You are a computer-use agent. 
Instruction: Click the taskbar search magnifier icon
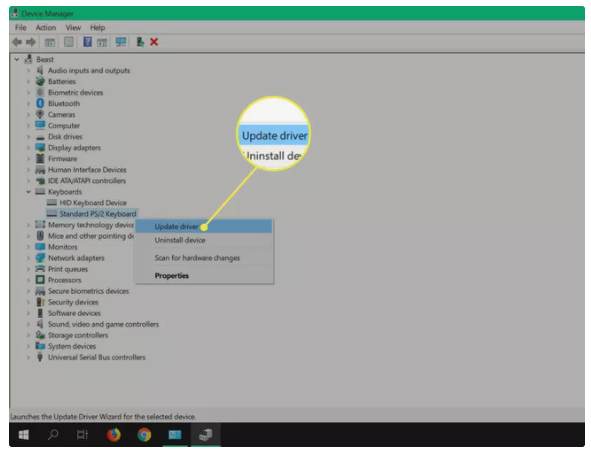coord(53,435)
